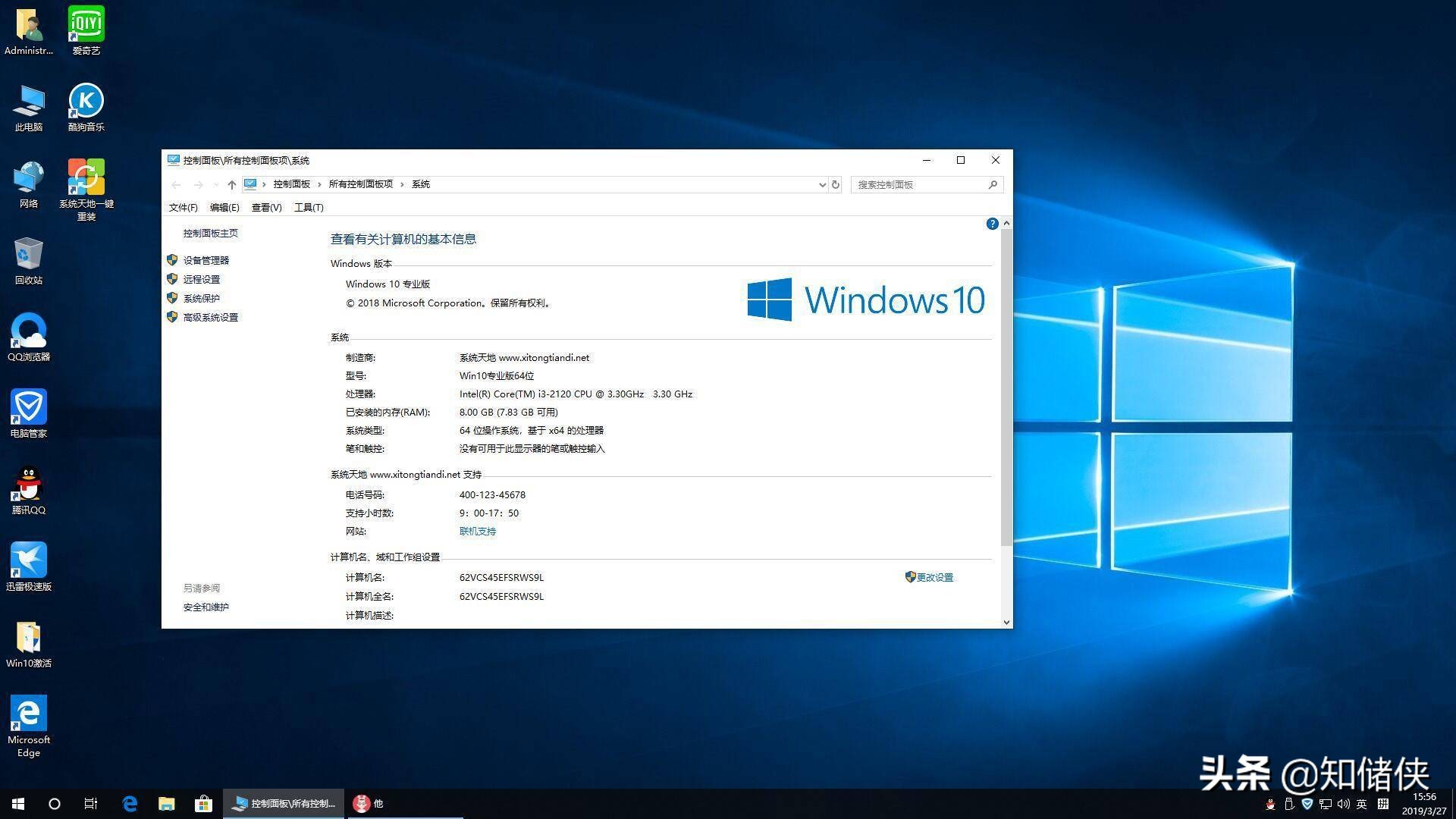Click the 联机支持 website link
This screenshot has height=819, width=1456.
(x=477, y=532)
